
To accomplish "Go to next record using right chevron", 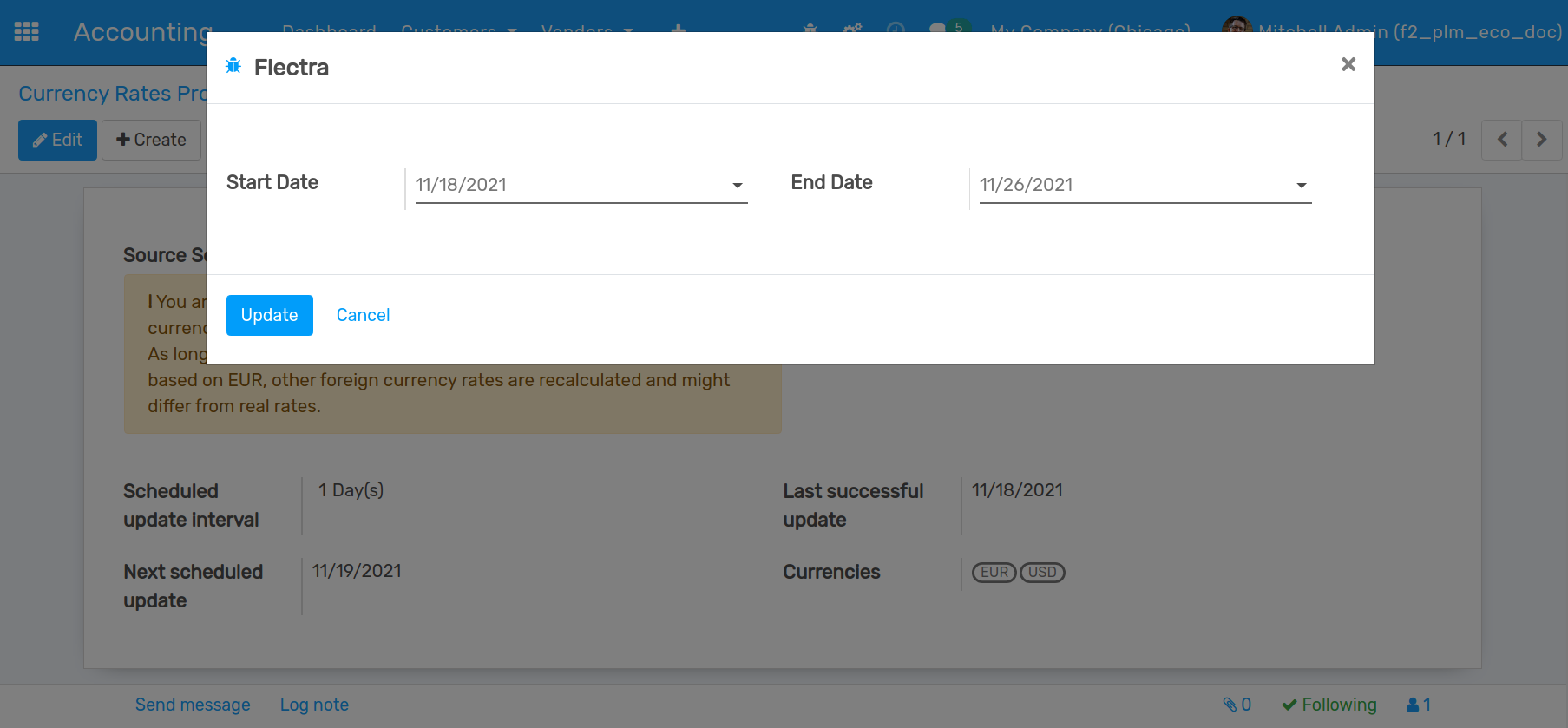I will click(x=1541, y=140).
